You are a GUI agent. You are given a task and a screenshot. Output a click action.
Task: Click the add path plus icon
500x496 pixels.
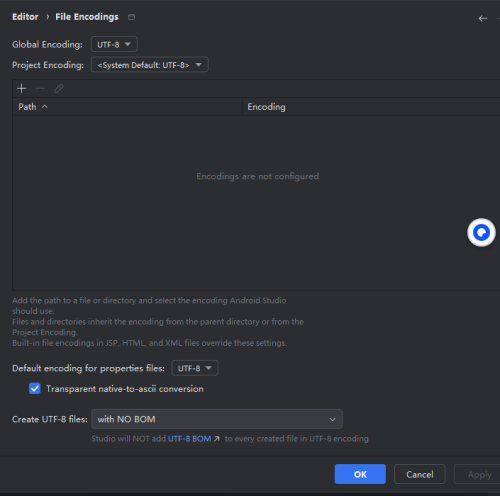[22, 89]
